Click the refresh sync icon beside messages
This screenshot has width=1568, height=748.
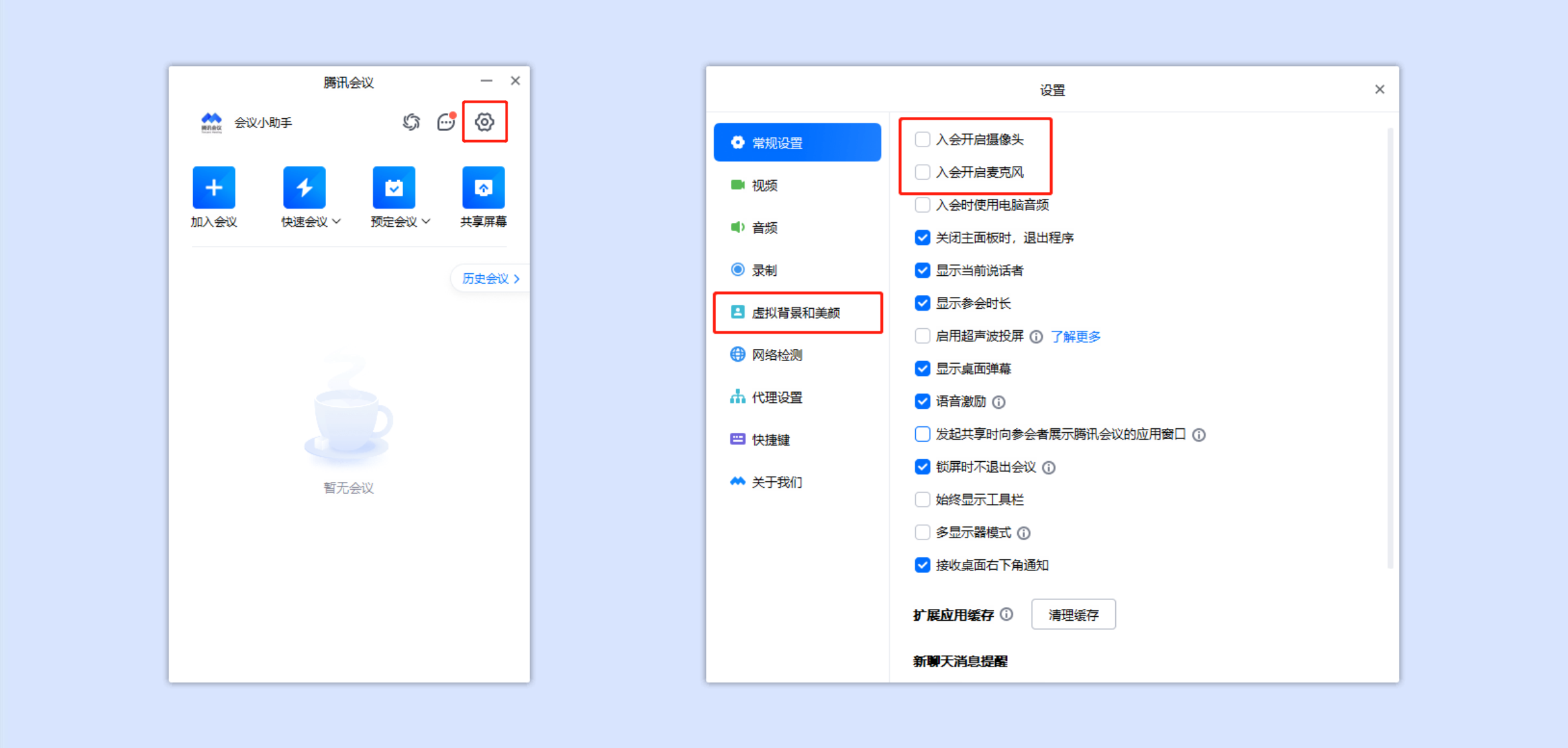411,121
